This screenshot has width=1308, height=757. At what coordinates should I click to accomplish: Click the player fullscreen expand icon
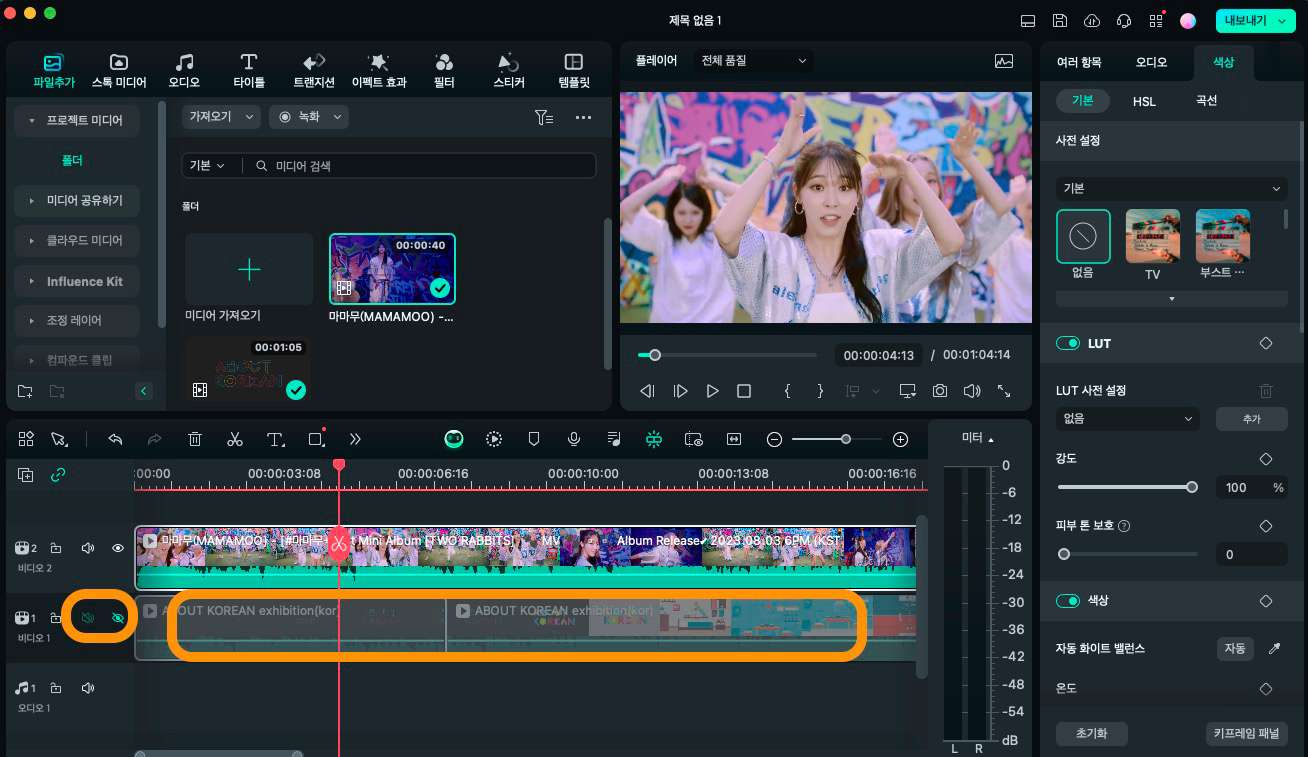coord(1004,391)
